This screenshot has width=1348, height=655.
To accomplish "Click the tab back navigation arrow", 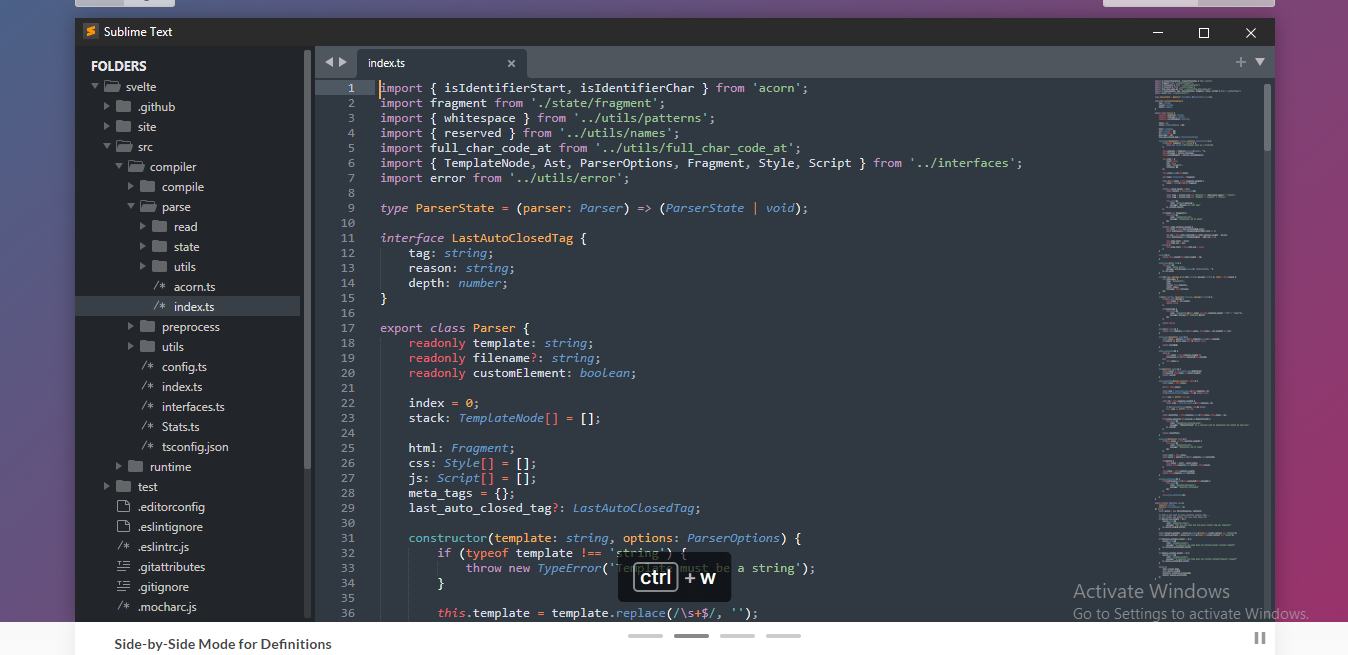I will (328, 62).
